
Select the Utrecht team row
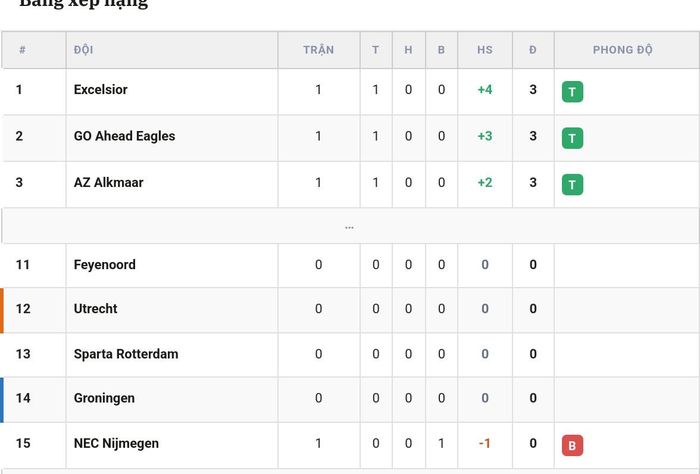click(350, 310)
